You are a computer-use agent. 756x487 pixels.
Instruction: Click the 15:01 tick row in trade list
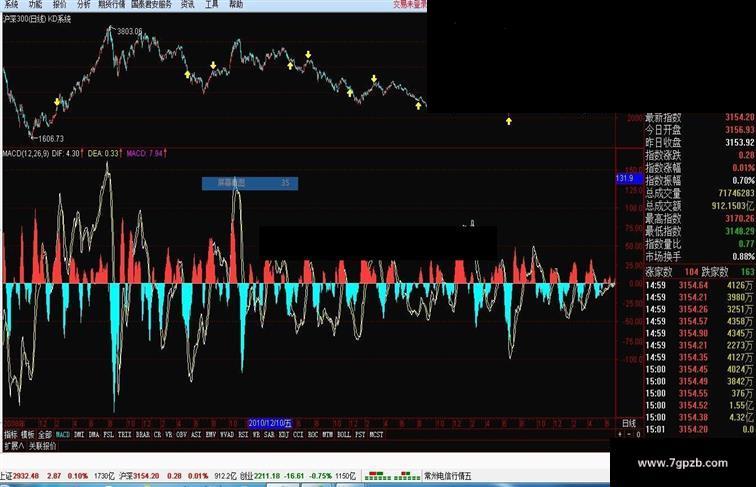pyautogui.click(x=700, y=429)
